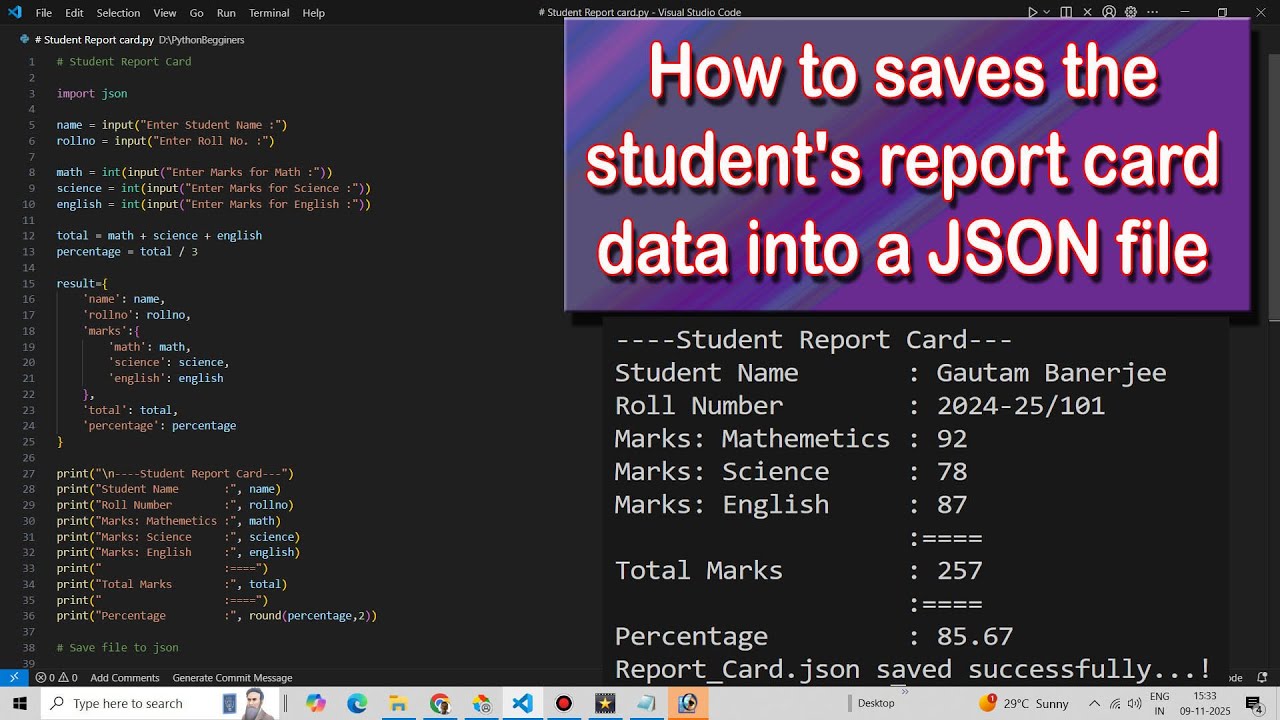Open the 29°C Sunny weather widget
Image resolution: width=1280 pixels, height=720 pixels.
point(1025,703)
